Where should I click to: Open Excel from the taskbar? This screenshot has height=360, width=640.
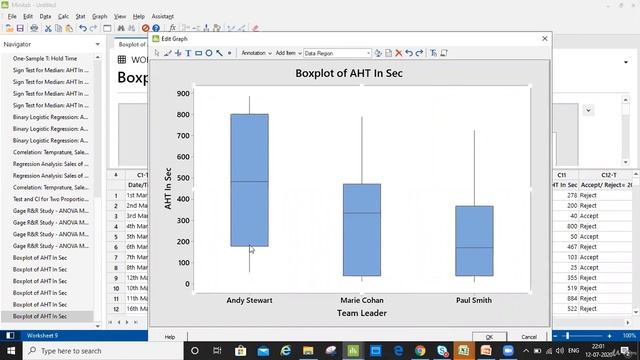(464, 351)
